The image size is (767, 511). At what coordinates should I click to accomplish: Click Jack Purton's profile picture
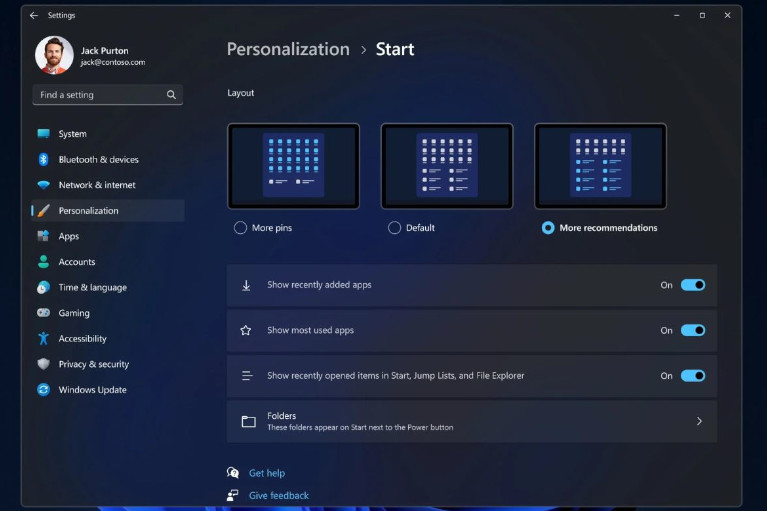point(54,55)
